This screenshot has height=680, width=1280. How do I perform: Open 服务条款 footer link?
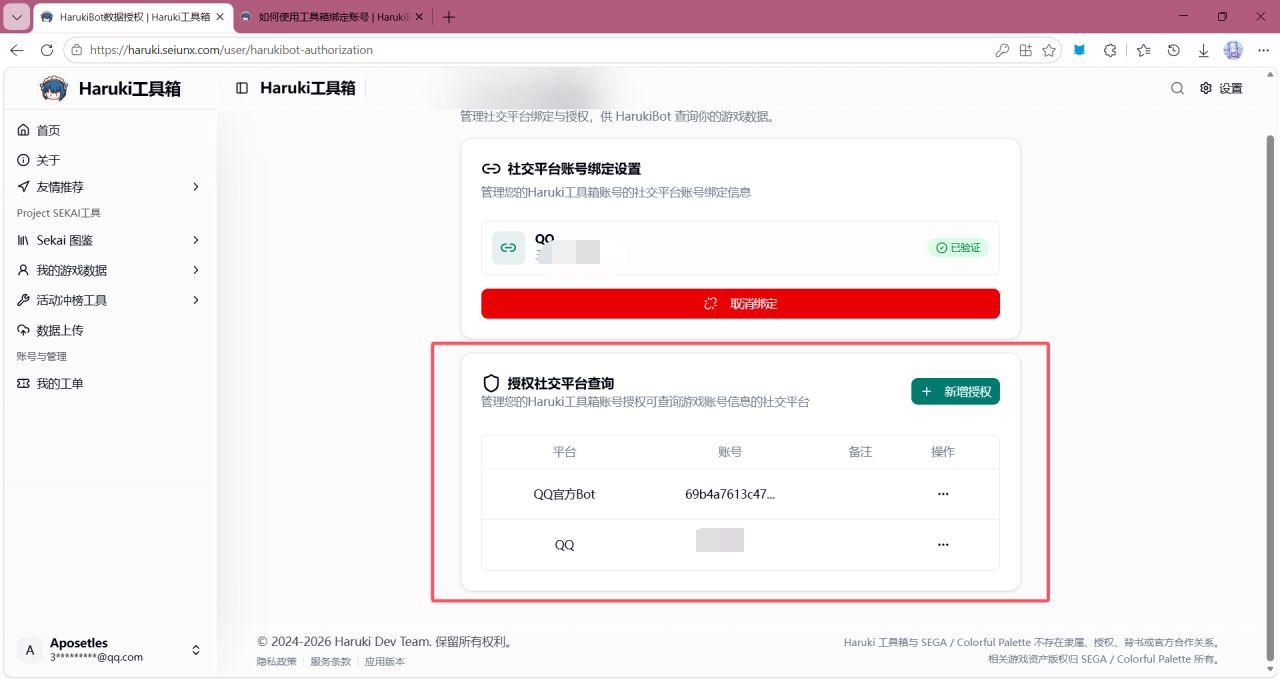331,661
